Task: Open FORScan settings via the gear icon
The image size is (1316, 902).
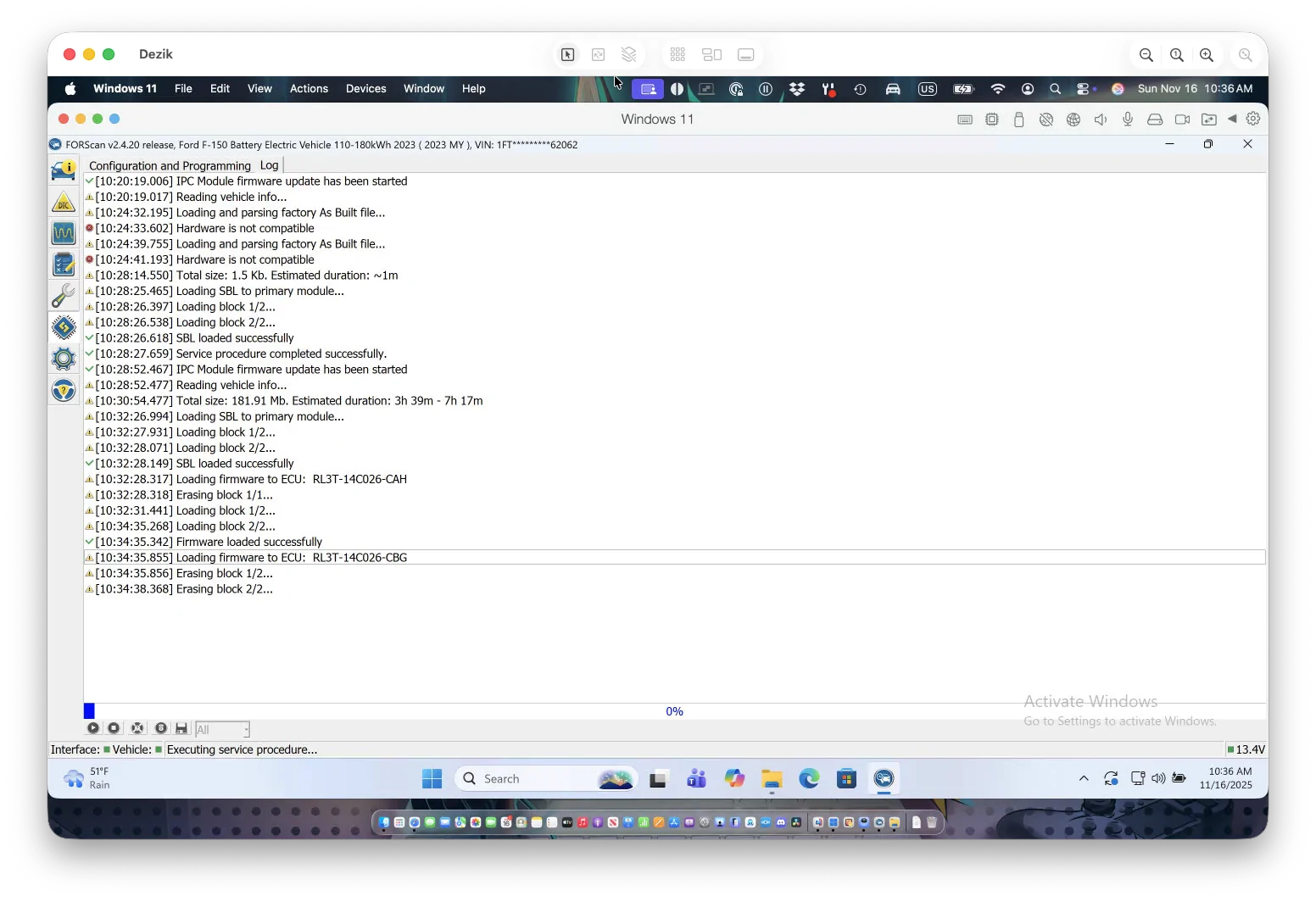Action: (x=64, y=359)
